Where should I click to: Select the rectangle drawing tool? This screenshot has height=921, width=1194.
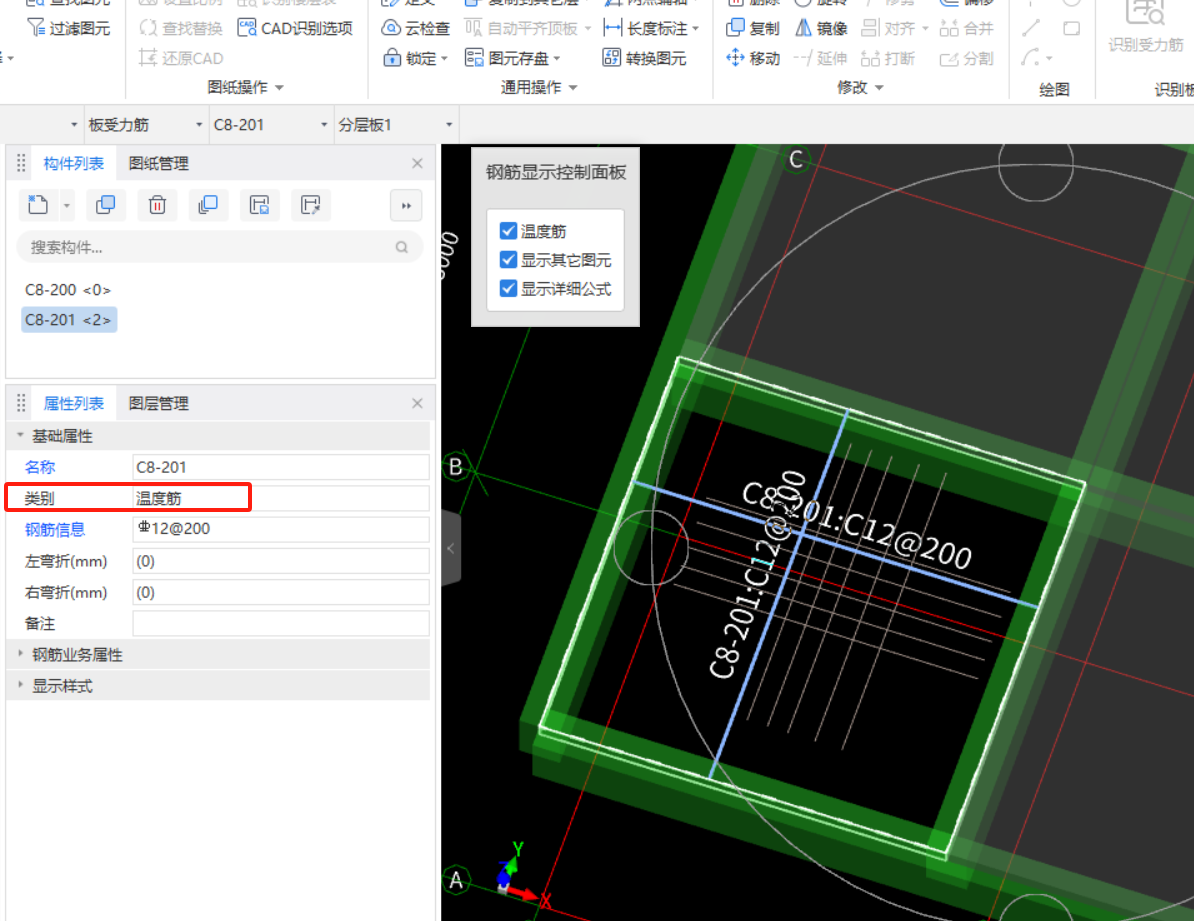pos(1071,28)
